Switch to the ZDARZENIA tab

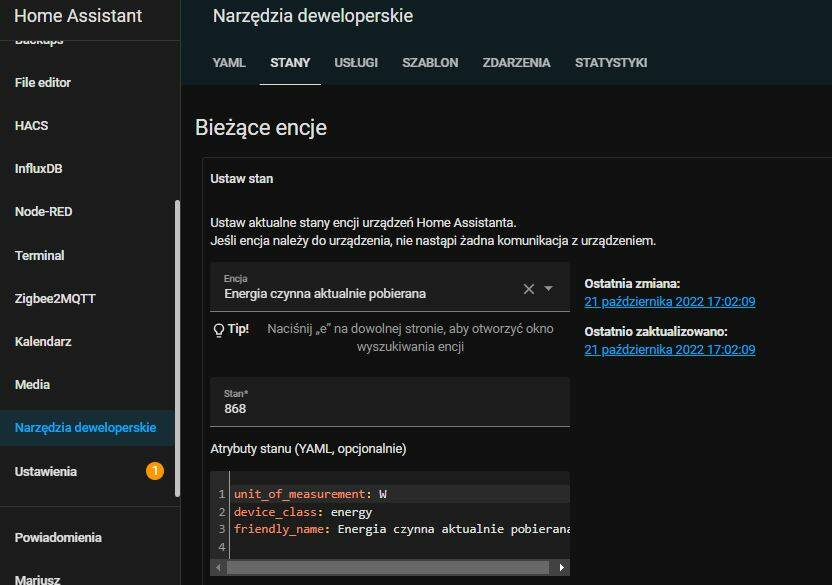(516, 63)
